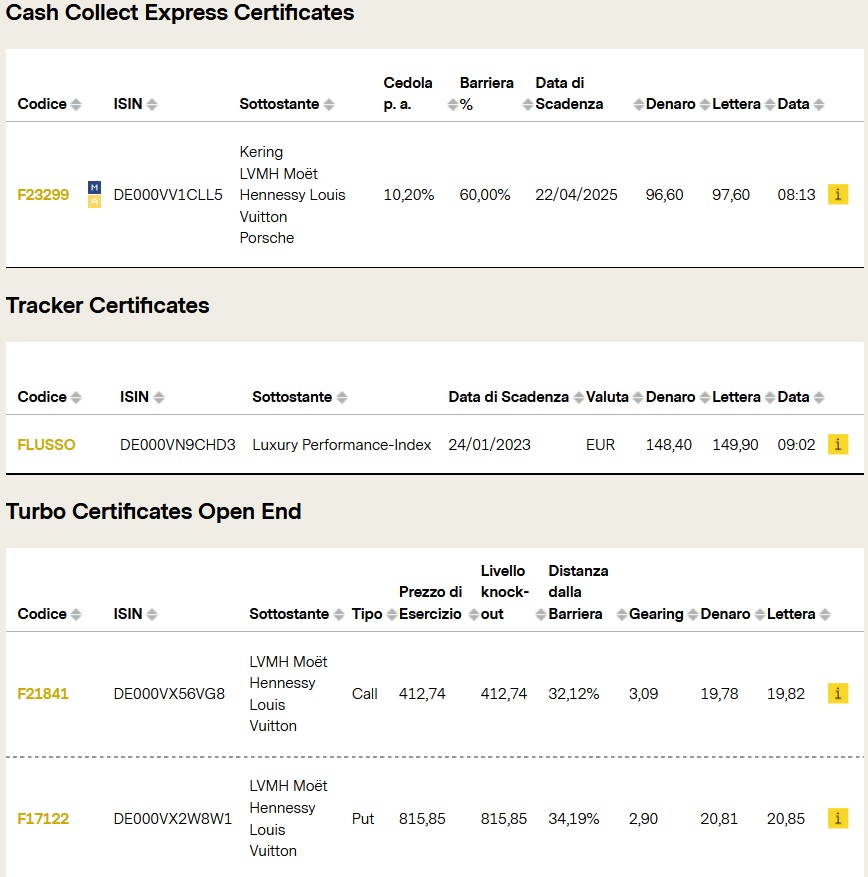Click Luxury Performance-Index underlying
This screenshot has width=868, height=877.
pos(342,445)
